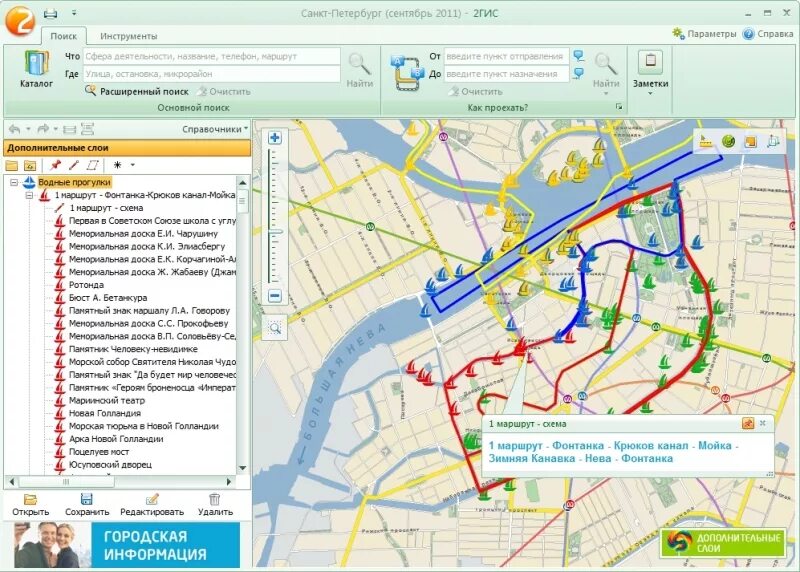
Task: Open the marker style dropdown arrow
Action: pyautogui.click(x=133, y=165)
